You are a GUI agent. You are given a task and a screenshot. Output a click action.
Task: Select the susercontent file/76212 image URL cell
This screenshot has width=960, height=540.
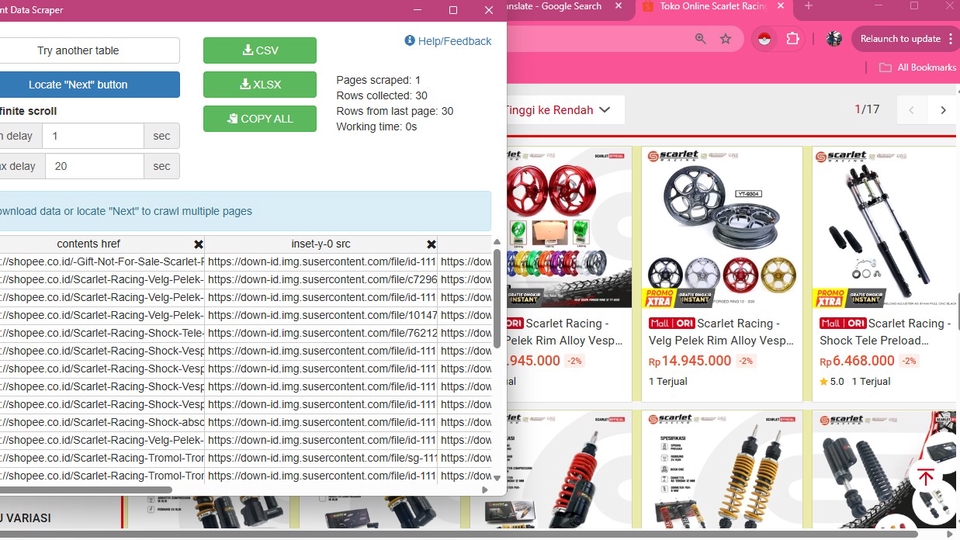[321, 333]
